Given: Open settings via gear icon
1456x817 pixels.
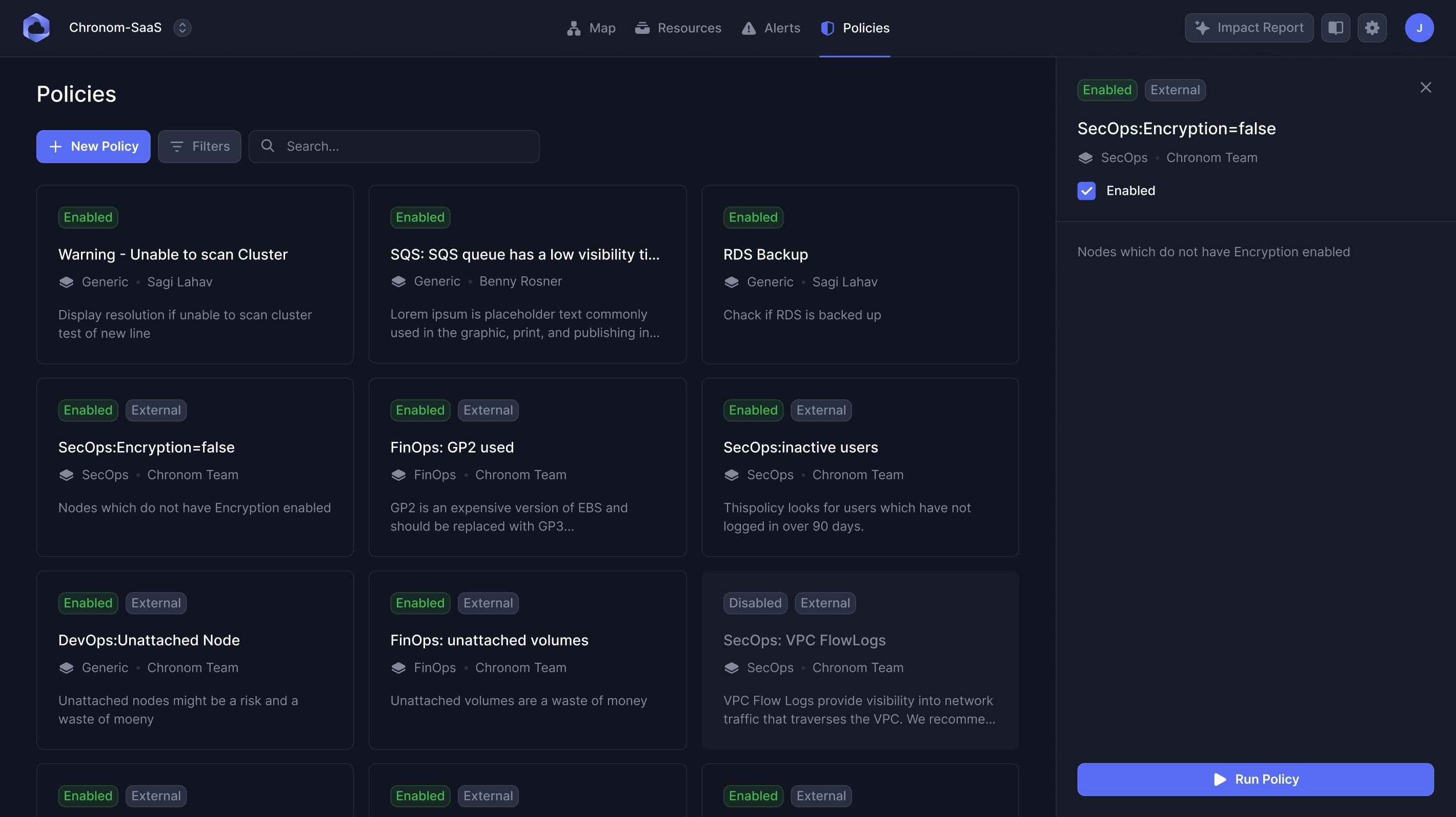Looking at the screenshot, I should tap(1372, 28).
